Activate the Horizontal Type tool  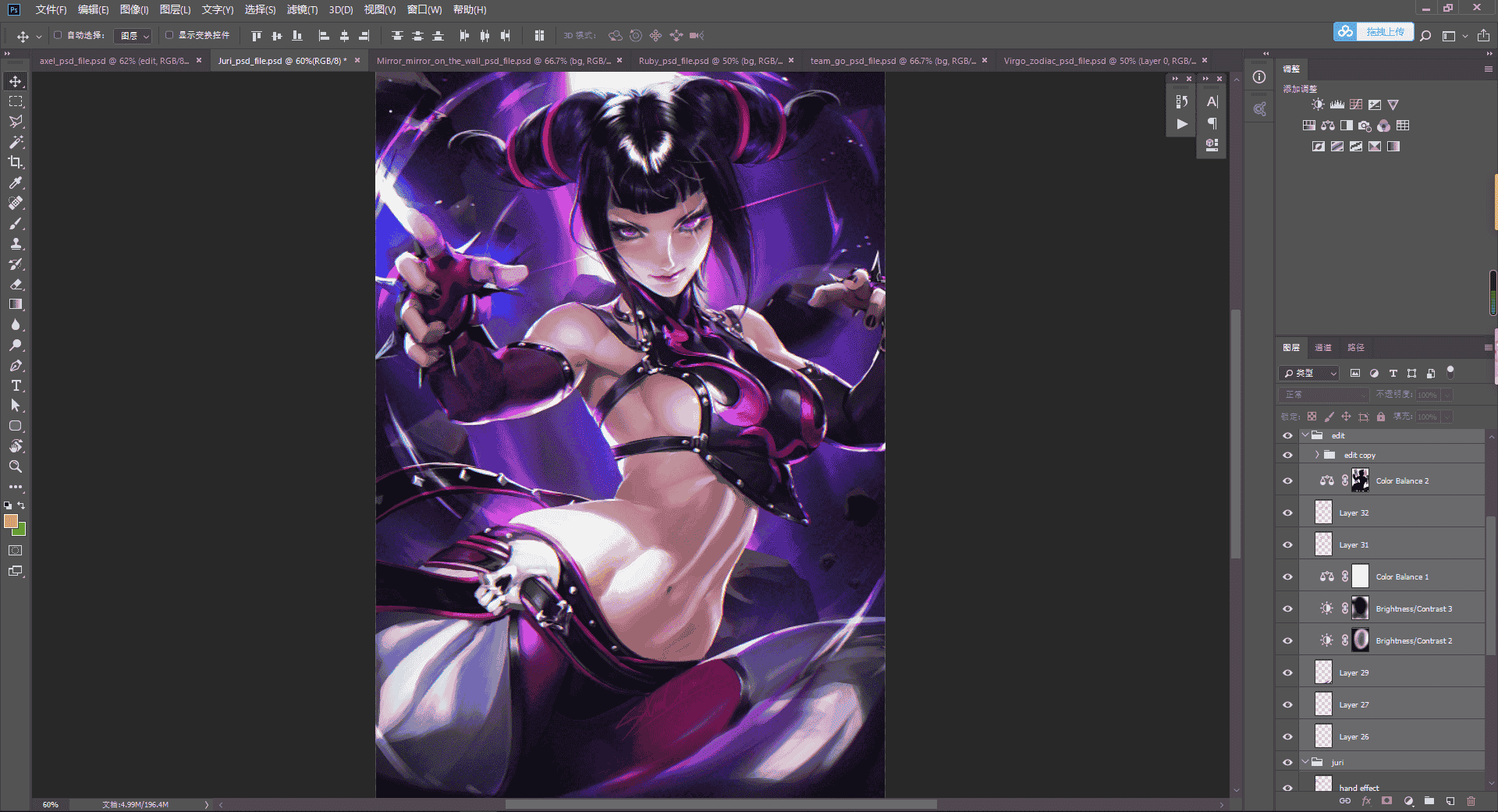tap(16, 385)
